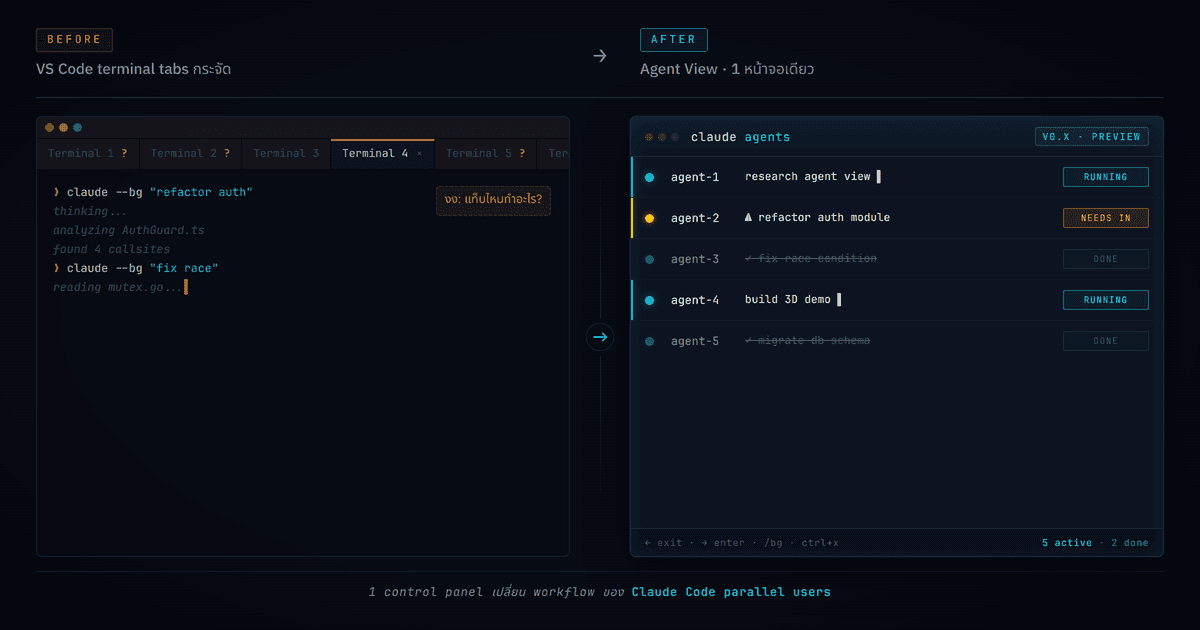Click the warning icon before refactor auth module
1200x630 pixels.
tap(749, 217)
